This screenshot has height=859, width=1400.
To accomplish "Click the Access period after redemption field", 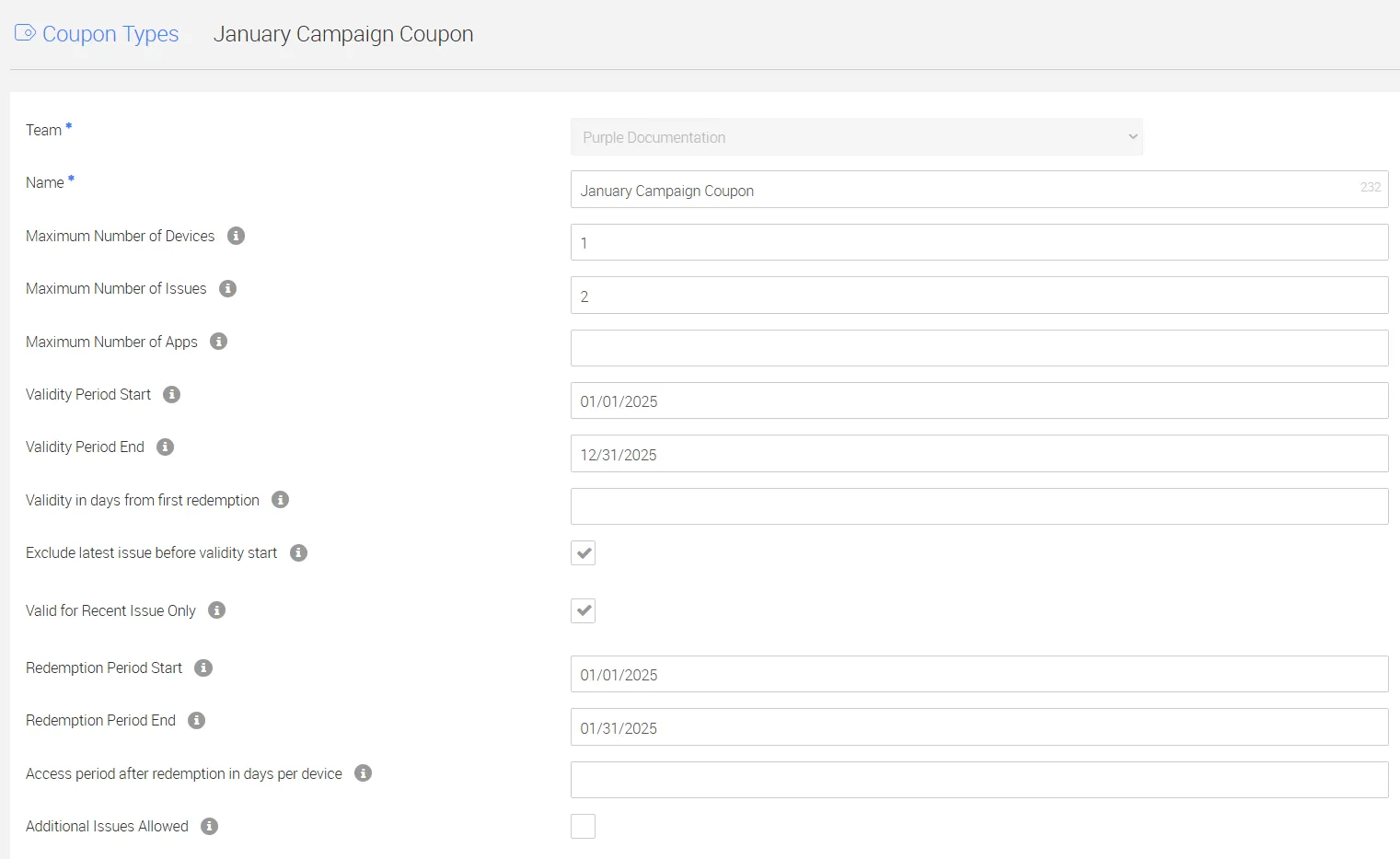I will click(979, 780).
